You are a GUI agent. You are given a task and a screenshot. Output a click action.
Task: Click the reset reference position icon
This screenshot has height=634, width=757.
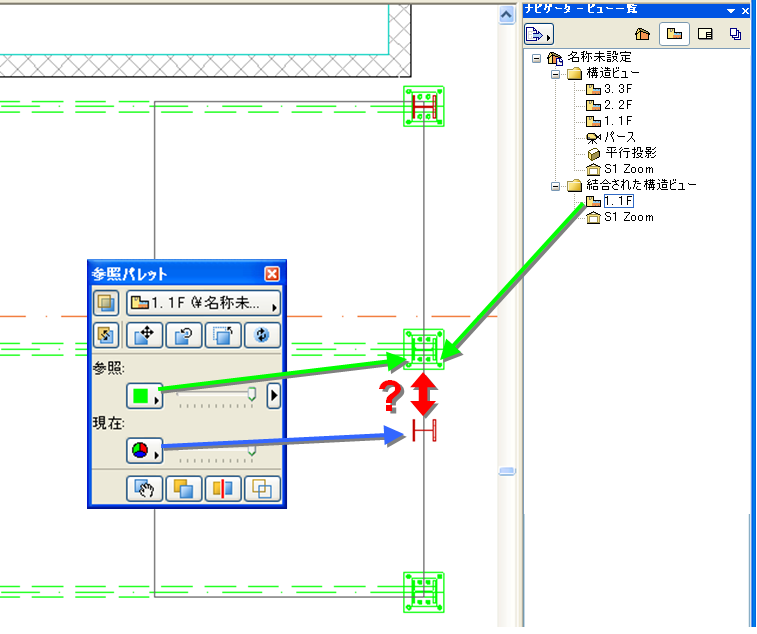point(223,335)
